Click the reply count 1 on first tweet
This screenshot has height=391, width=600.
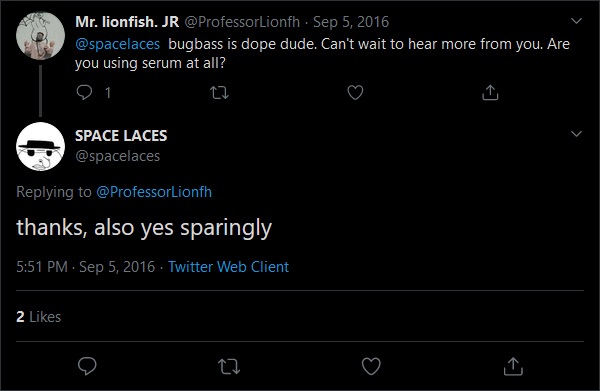pyautogui.click(x=108, y=93)
